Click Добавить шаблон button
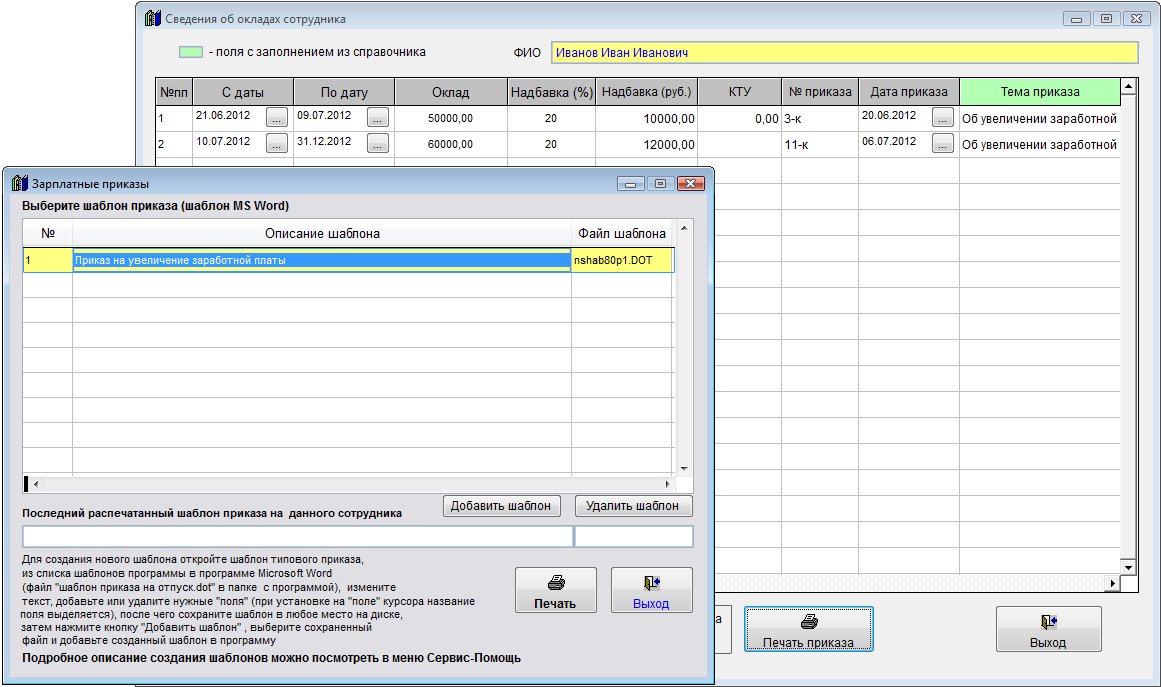The height and width of the screenshot is (687, 1161). (501, 506)
